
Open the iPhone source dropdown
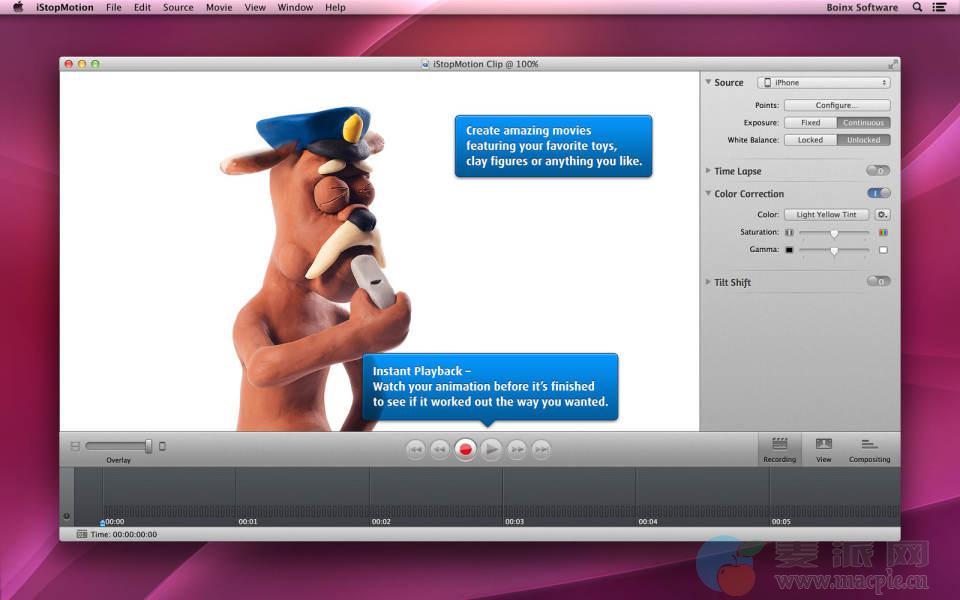pyautogui.click(x=823, y=83)
